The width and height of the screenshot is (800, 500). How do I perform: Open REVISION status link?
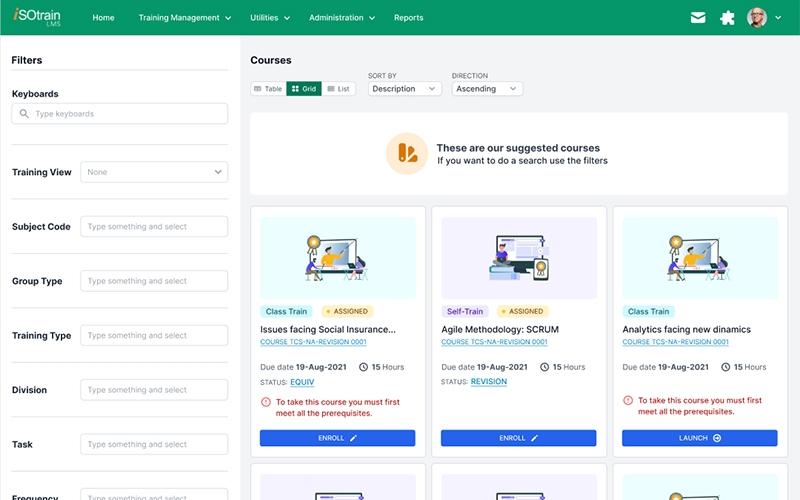pos(489,382)
